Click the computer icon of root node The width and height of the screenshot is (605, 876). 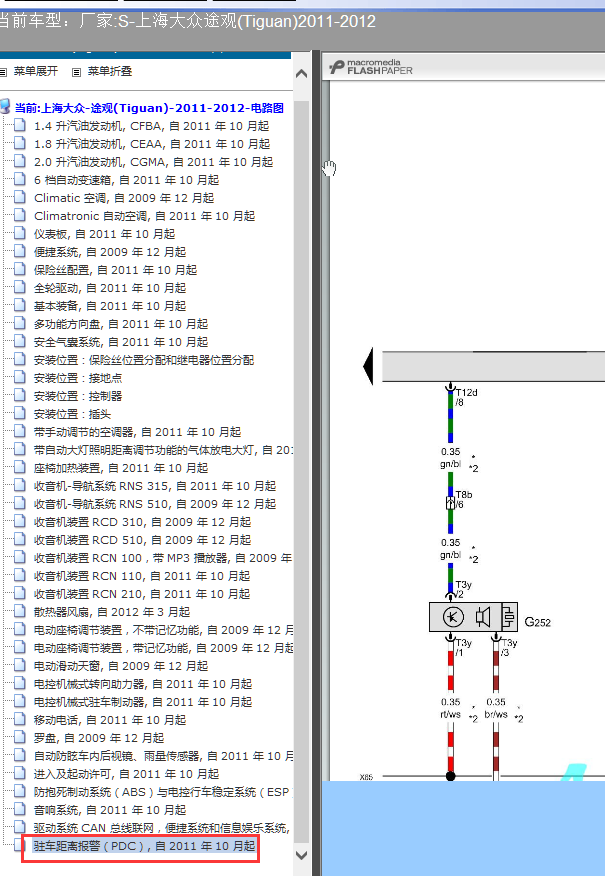tap(6, 106)
